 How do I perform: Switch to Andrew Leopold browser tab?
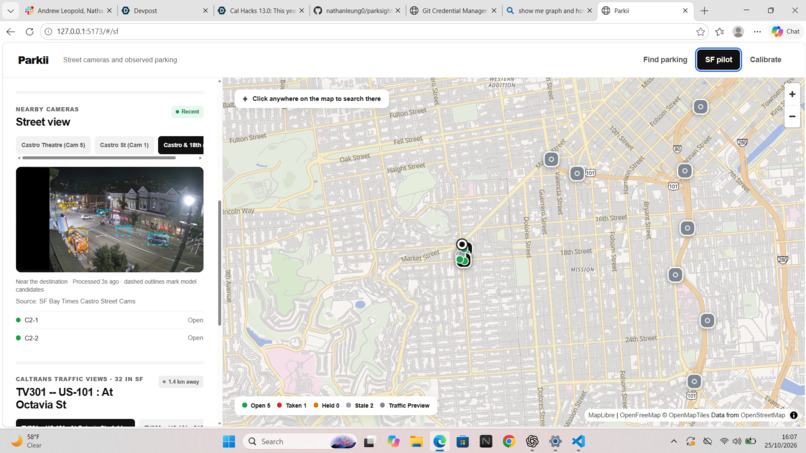tap(69, 10)
